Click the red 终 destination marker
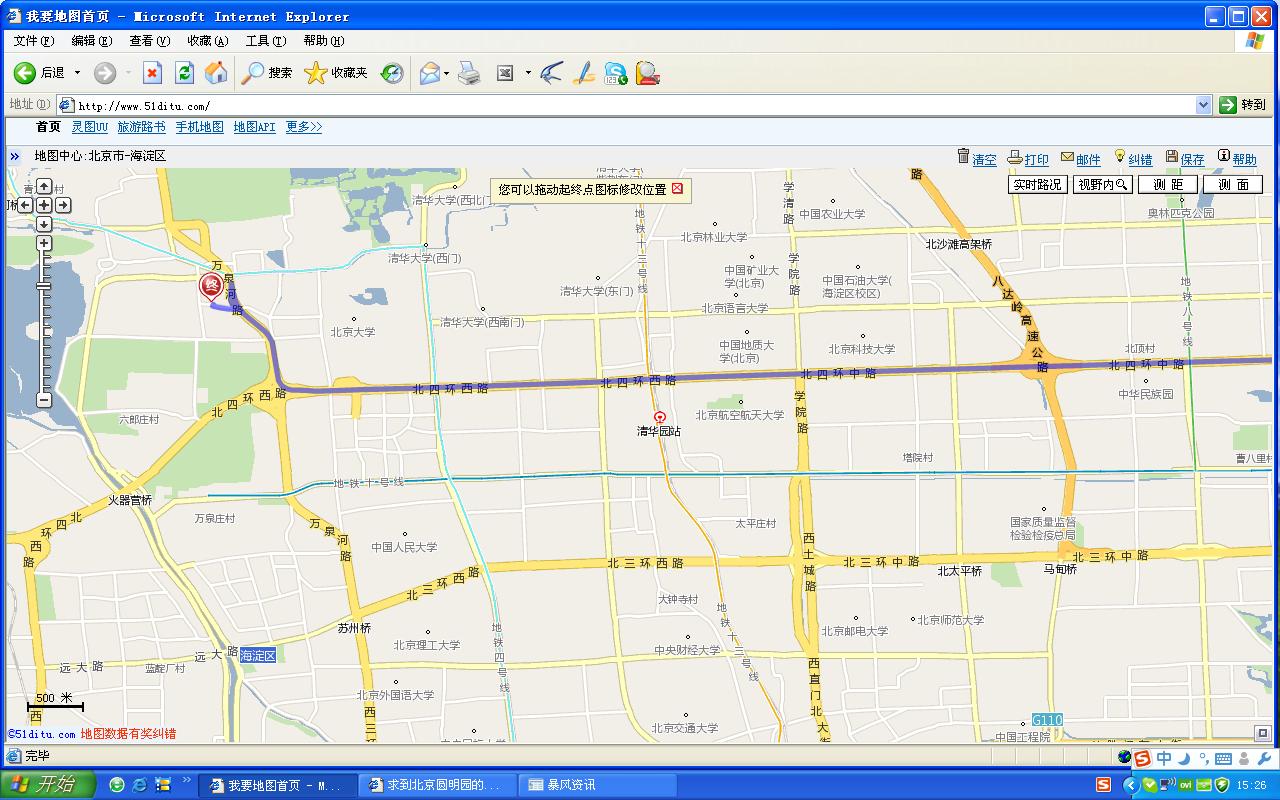The height and width of the screenshot is (800, 1280). point(211,287)
